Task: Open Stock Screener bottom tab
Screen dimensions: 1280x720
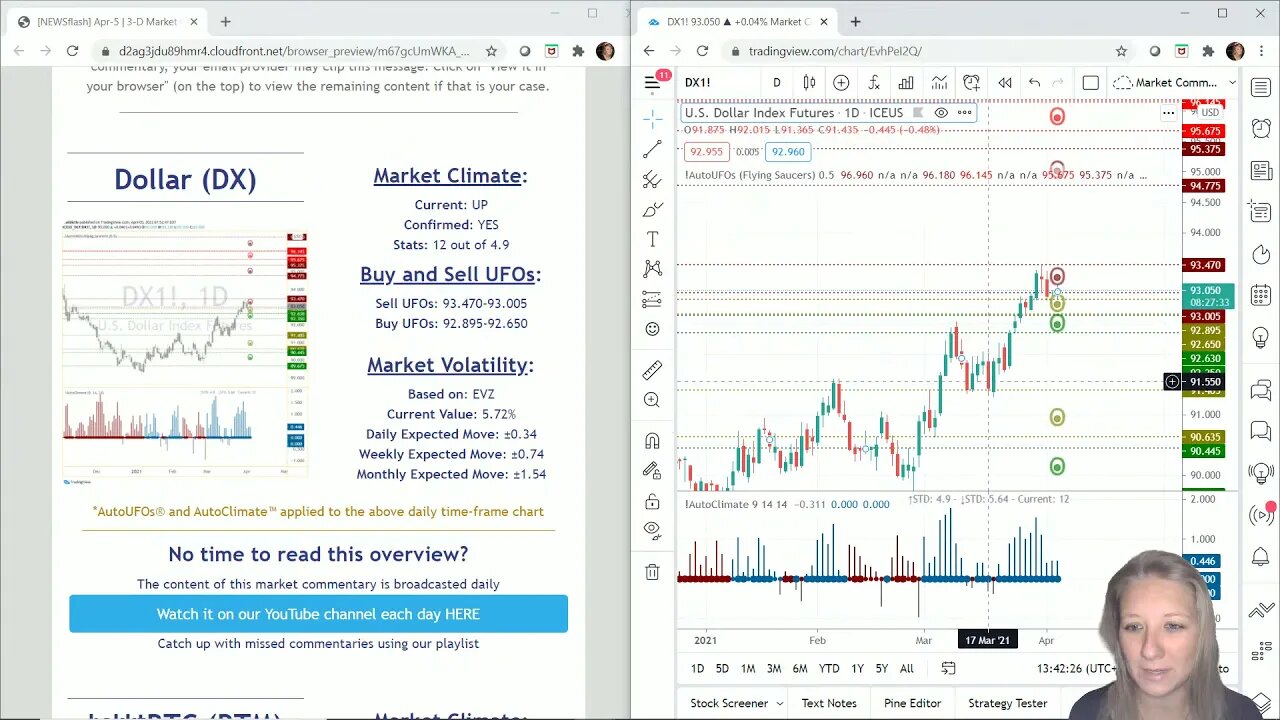Action: click(729, 703)
